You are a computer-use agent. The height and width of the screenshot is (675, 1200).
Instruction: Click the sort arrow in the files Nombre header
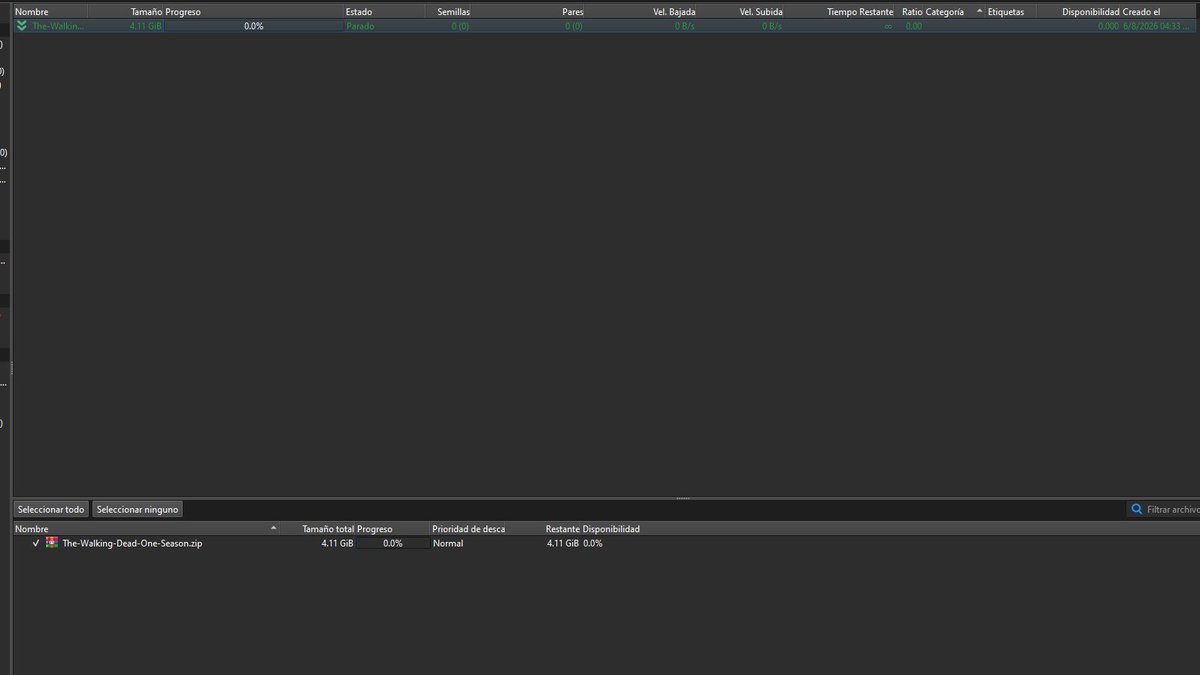(x=274, y=528)
